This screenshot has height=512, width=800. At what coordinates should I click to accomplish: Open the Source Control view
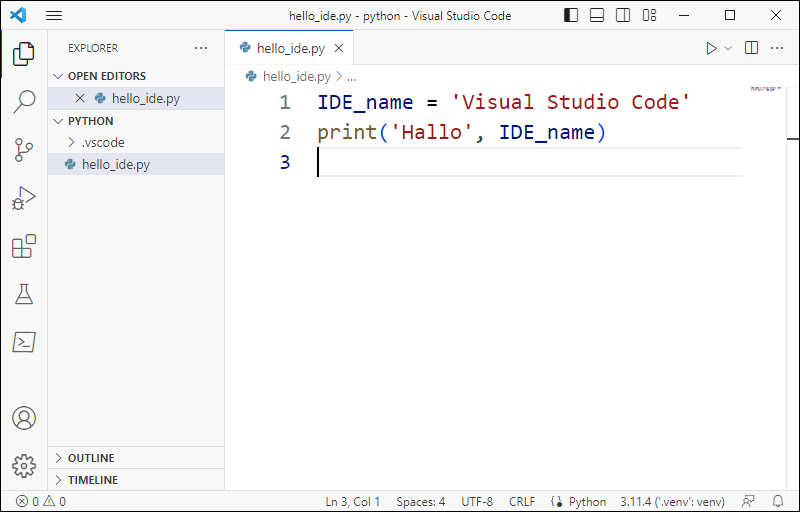click(23, 150)
